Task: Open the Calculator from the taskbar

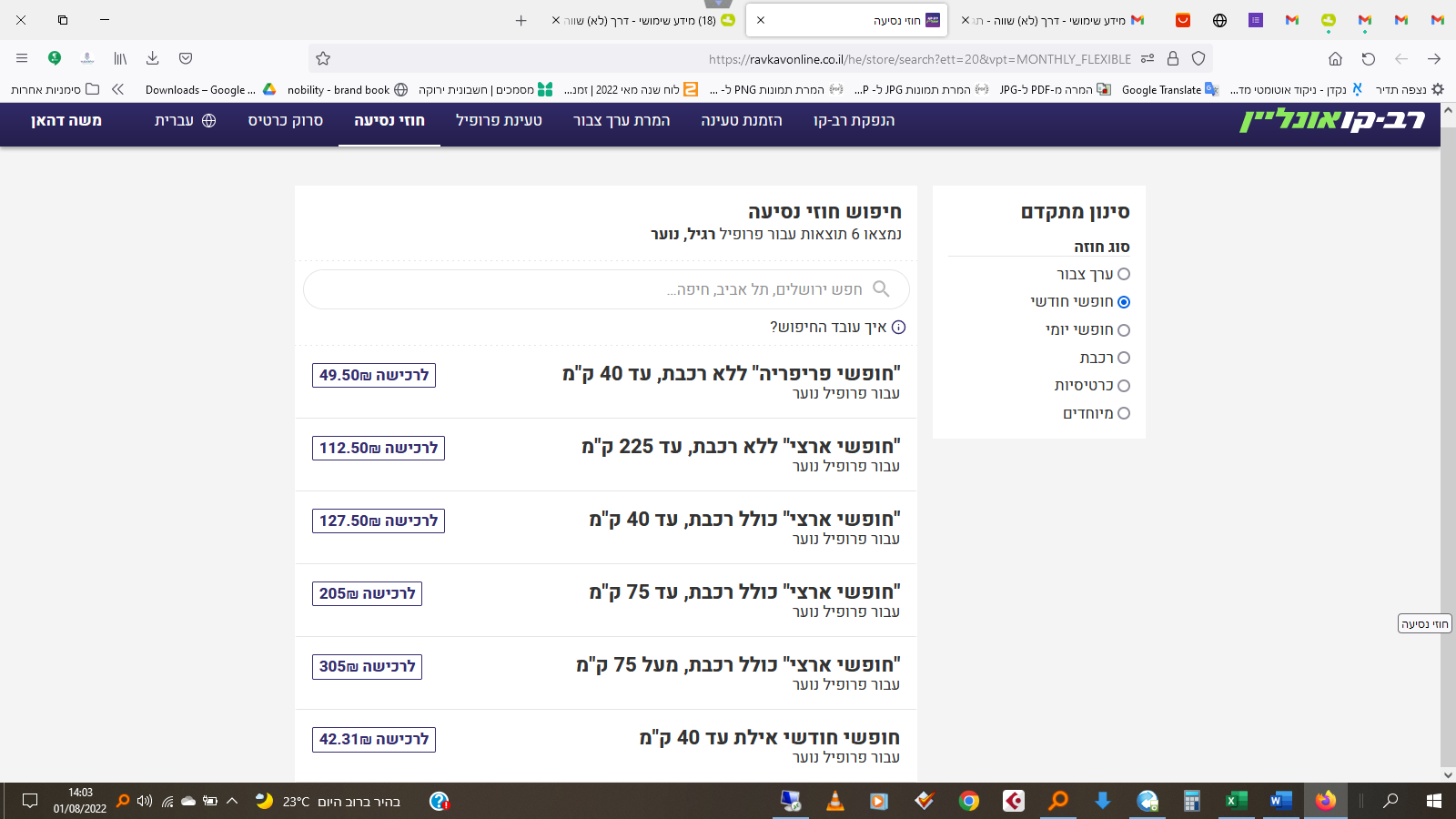Action: pyautogui.click(x=1191, y=801)
